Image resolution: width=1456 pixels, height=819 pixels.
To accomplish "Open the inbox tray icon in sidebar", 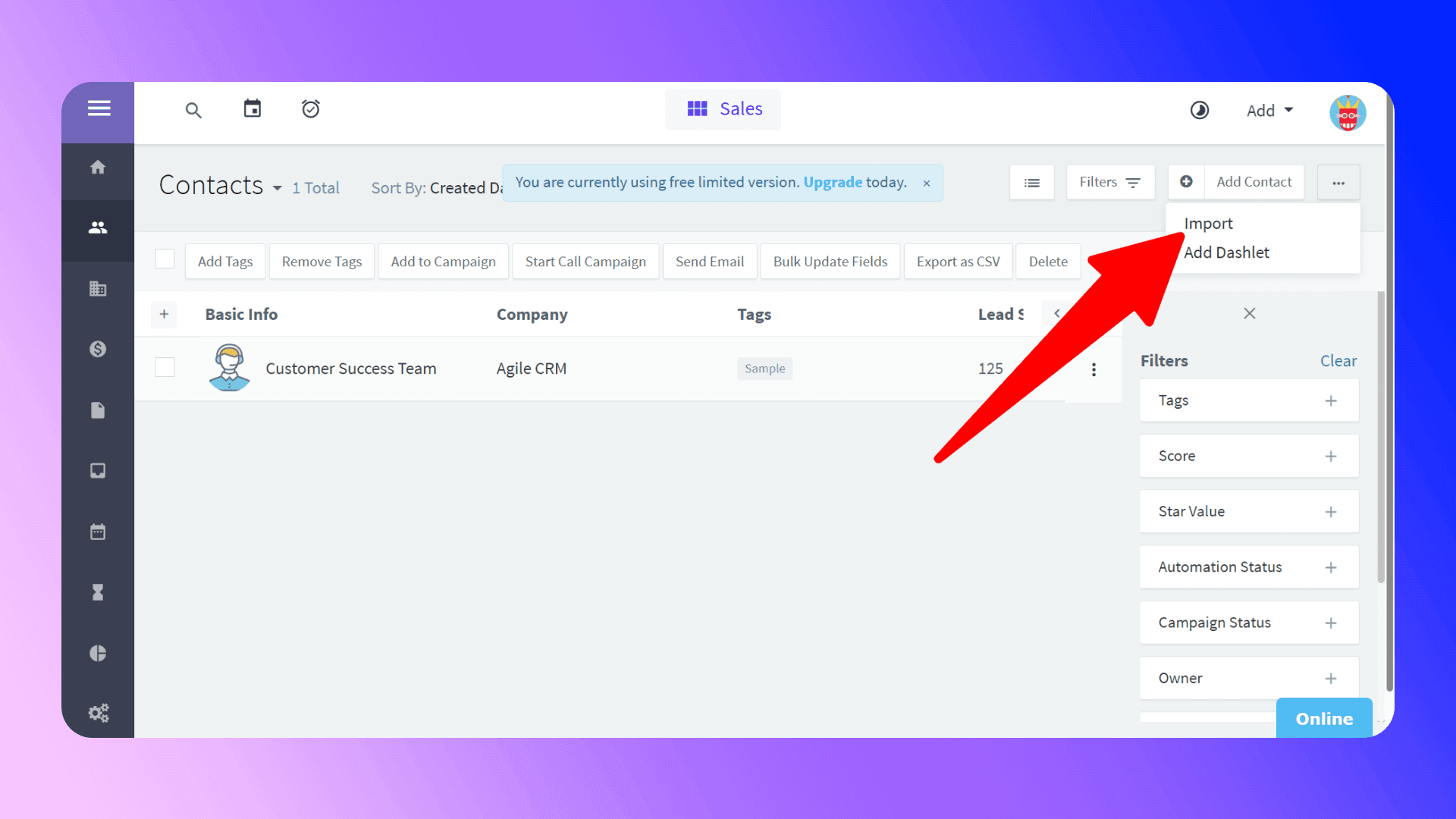I will [x=98, y=471].
